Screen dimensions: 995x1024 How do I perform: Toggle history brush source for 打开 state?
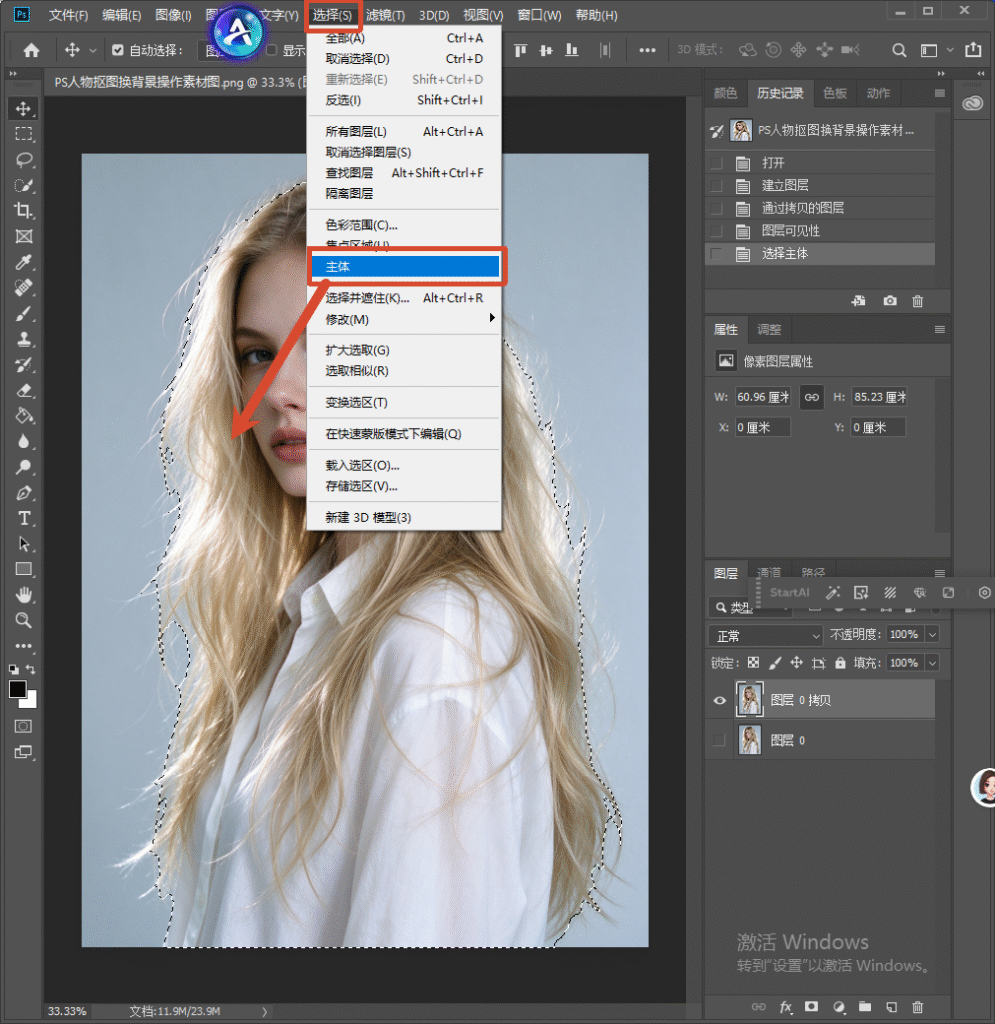(x=716, y=163)
